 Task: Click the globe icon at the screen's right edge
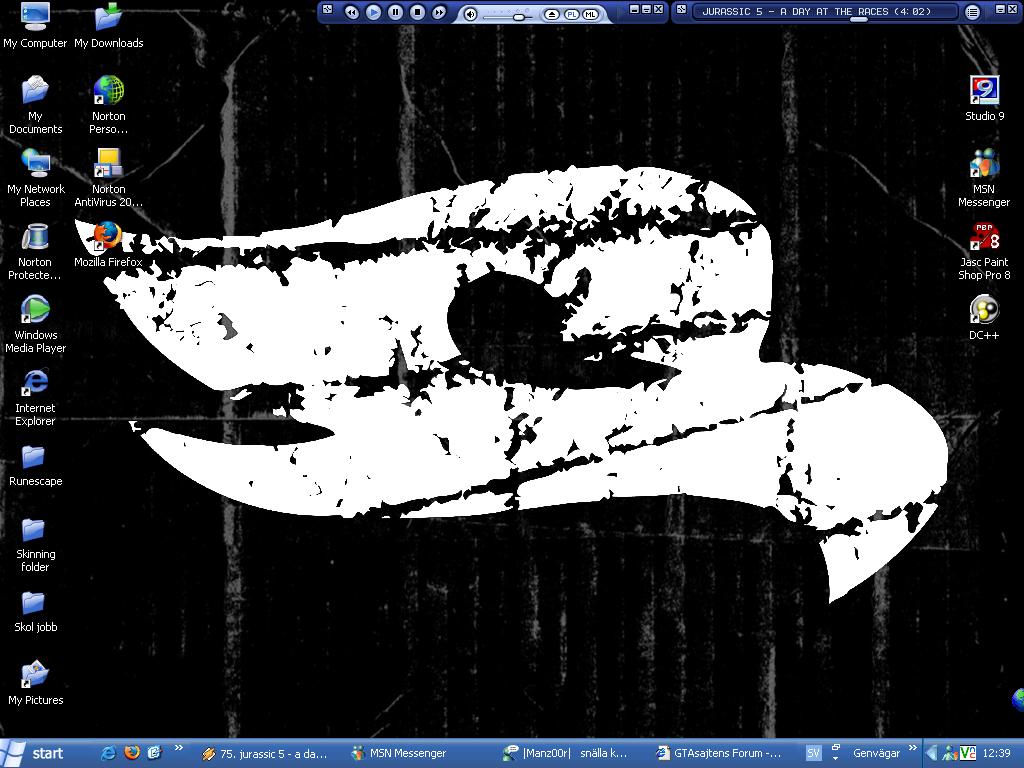coord(1018,699)
